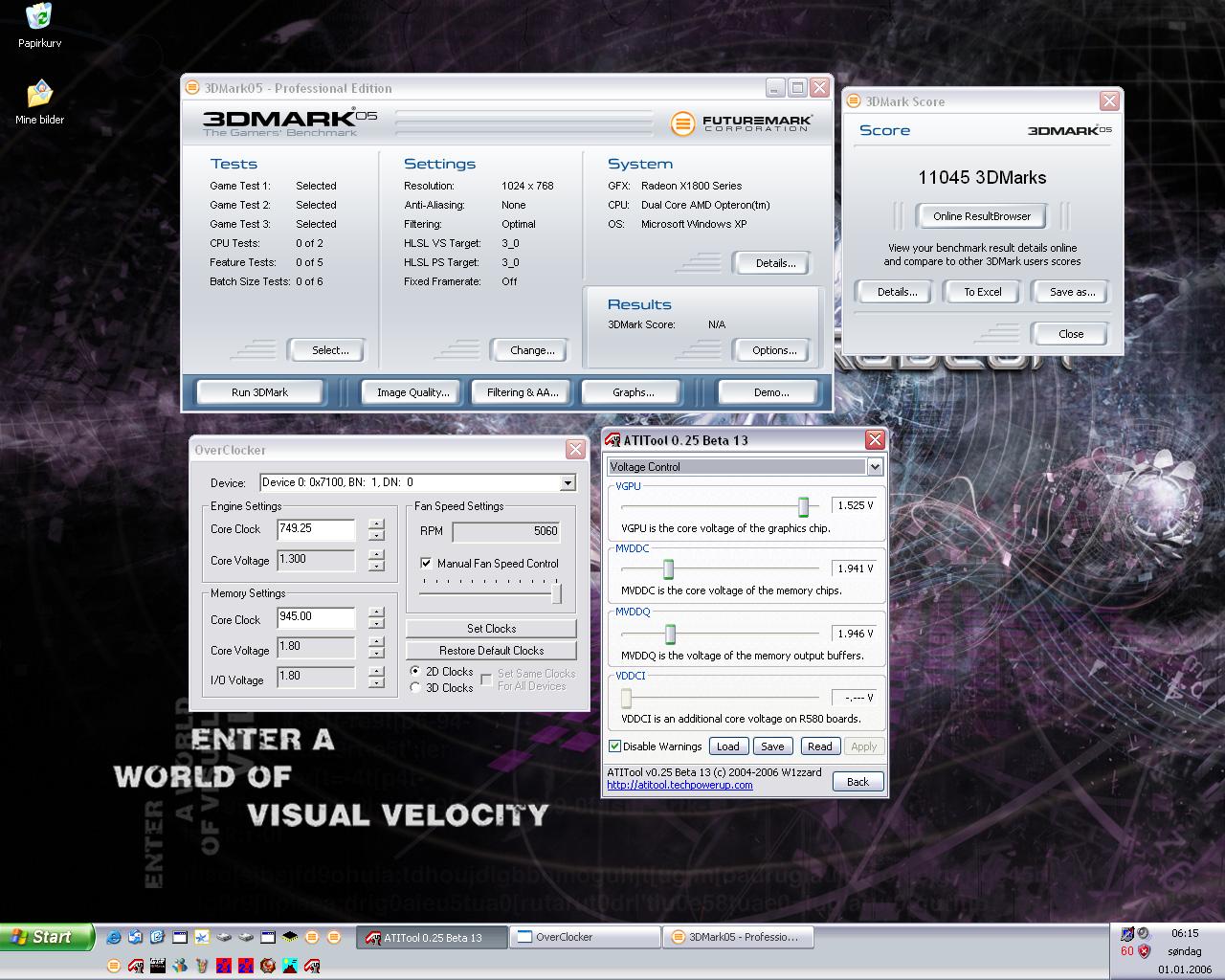Launch Internet Explorer from quick launch
This screenshot has height=980, width=1225.
tap(114, 937)
